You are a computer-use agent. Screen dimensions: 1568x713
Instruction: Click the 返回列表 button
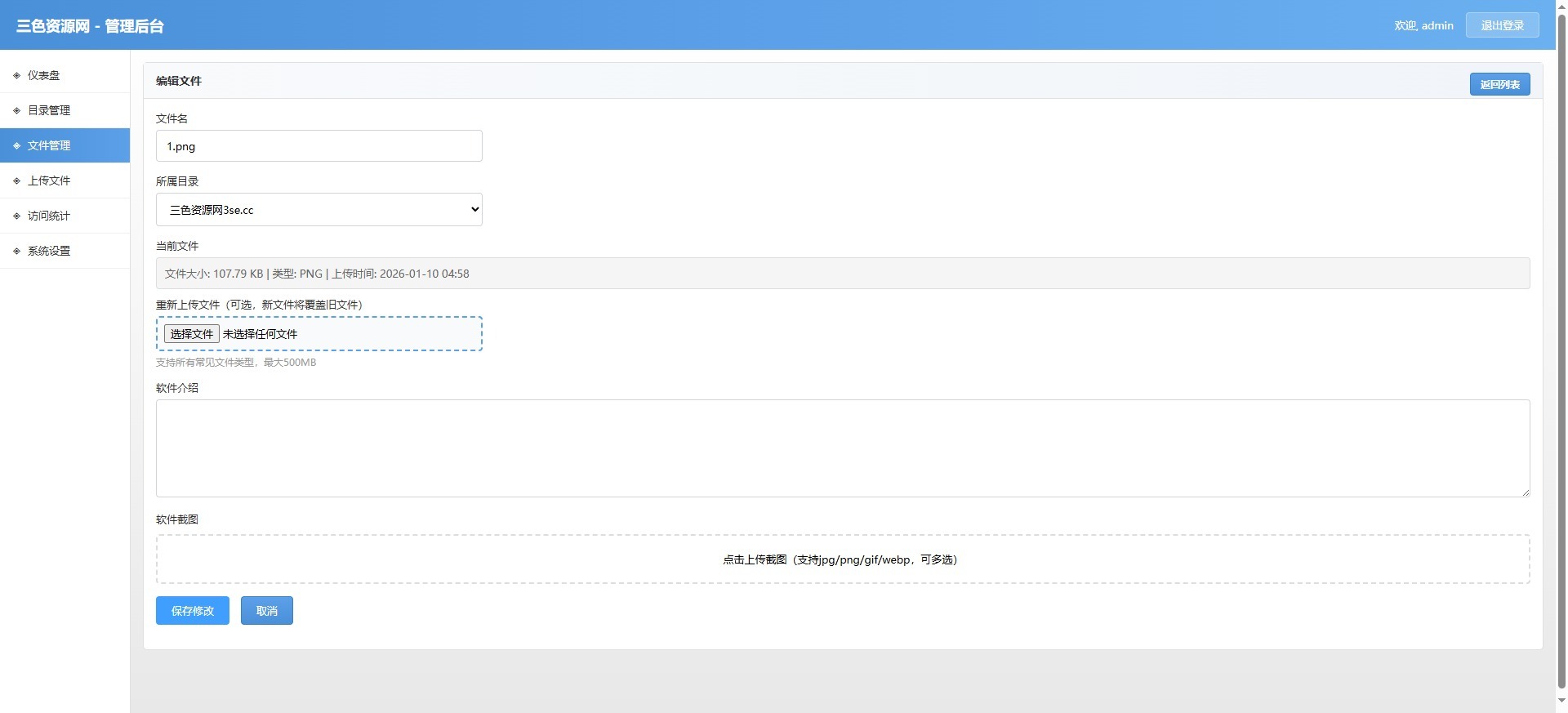click(1499, 84)
